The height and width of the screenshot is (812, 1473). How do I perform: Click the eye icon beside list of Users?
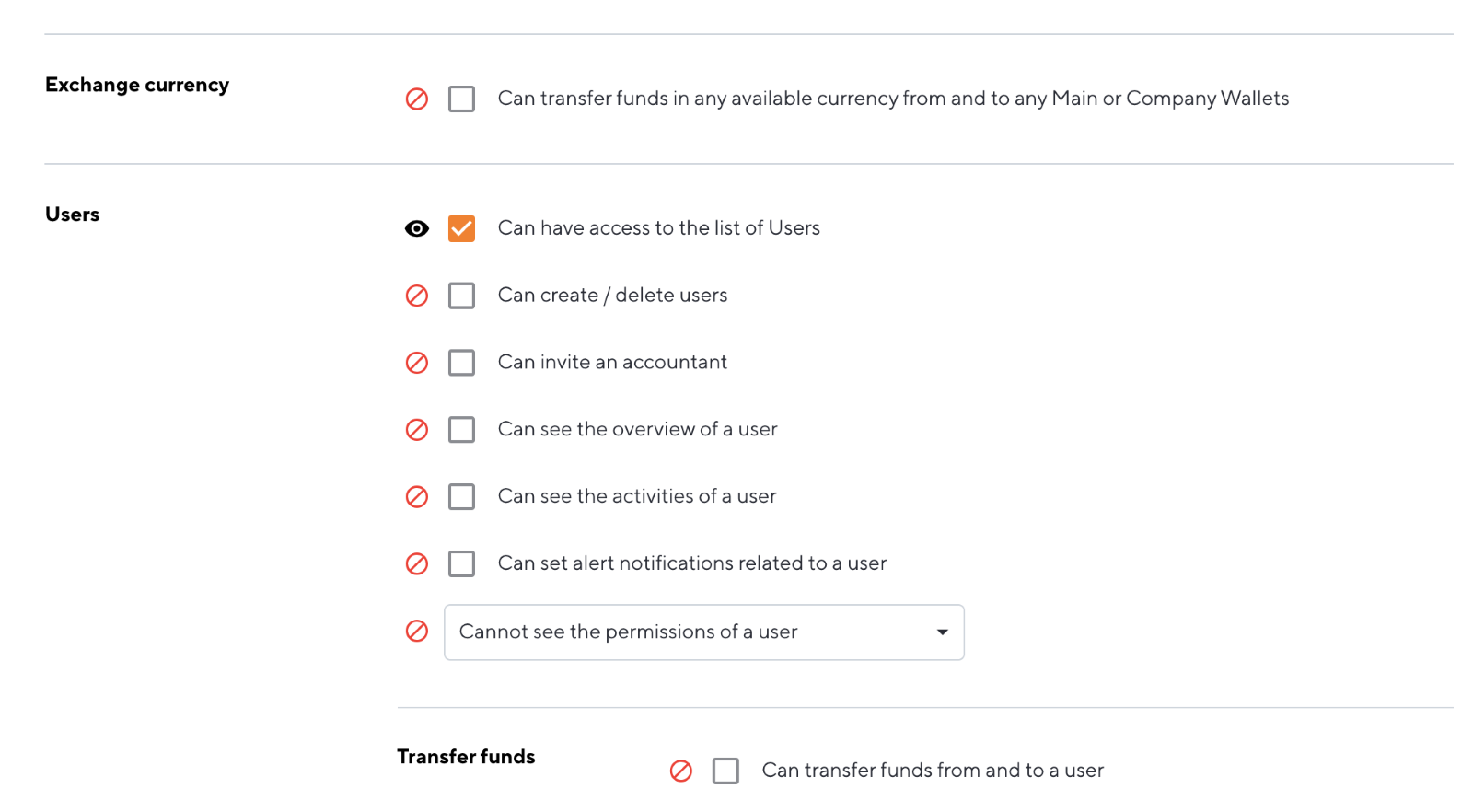417,228
